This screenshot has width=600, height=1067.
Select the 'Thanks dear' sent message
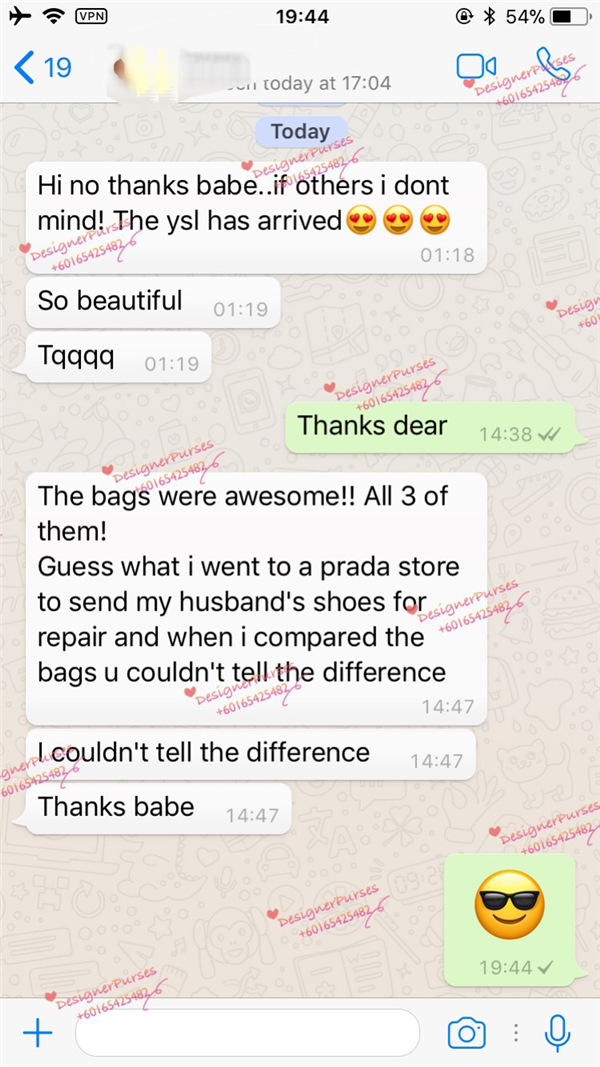(431, 428)
